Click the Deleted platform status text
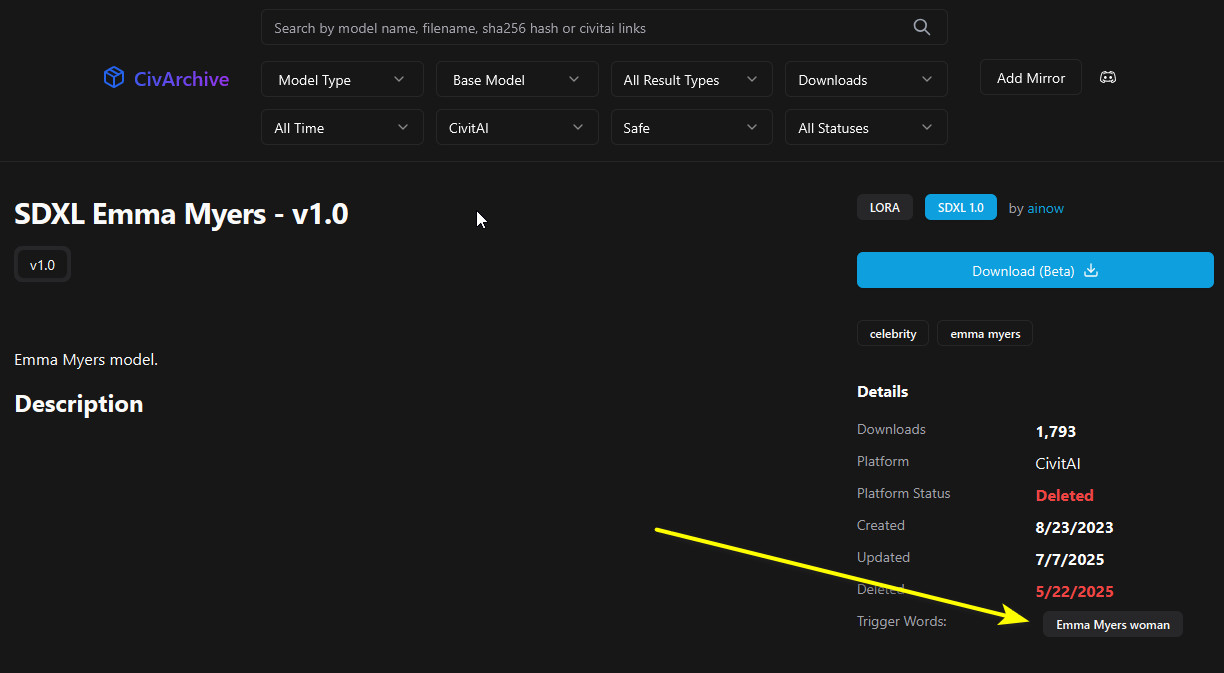1224x673 pixels. [x=1065, y=495]
